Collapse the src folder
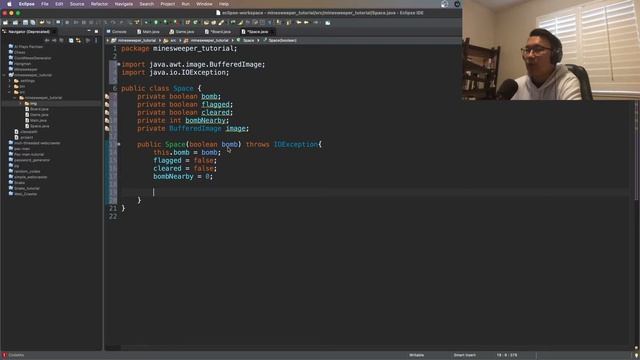This screenshot has width=640, height=360. [x=10, y=92]
